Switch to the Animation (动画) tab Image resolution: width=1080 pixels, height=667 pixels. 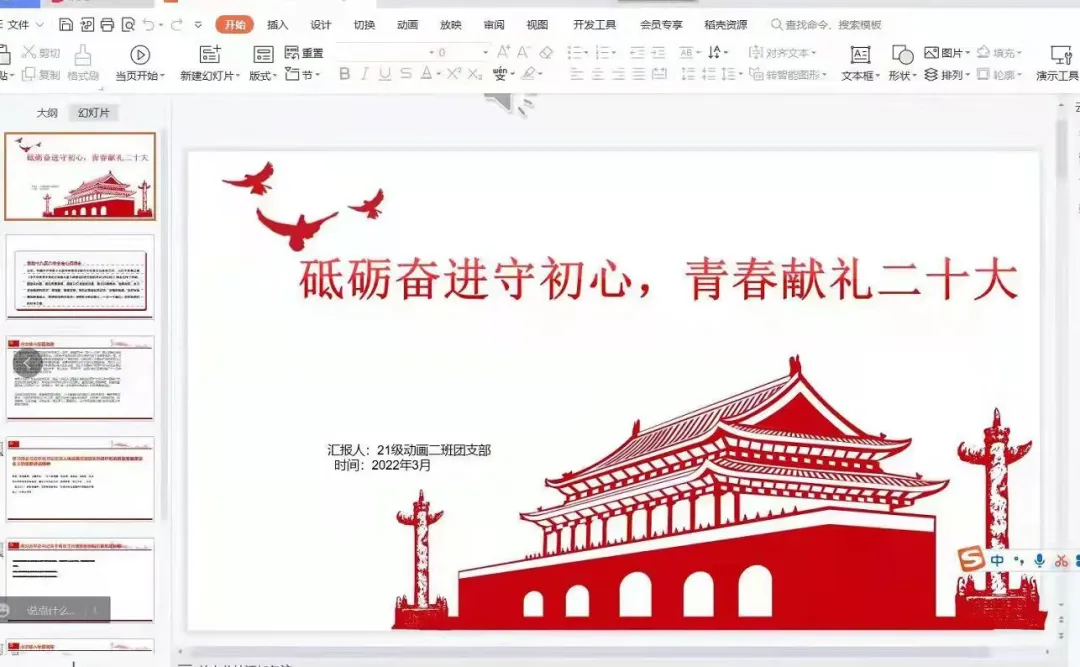[x=407, y=24]
